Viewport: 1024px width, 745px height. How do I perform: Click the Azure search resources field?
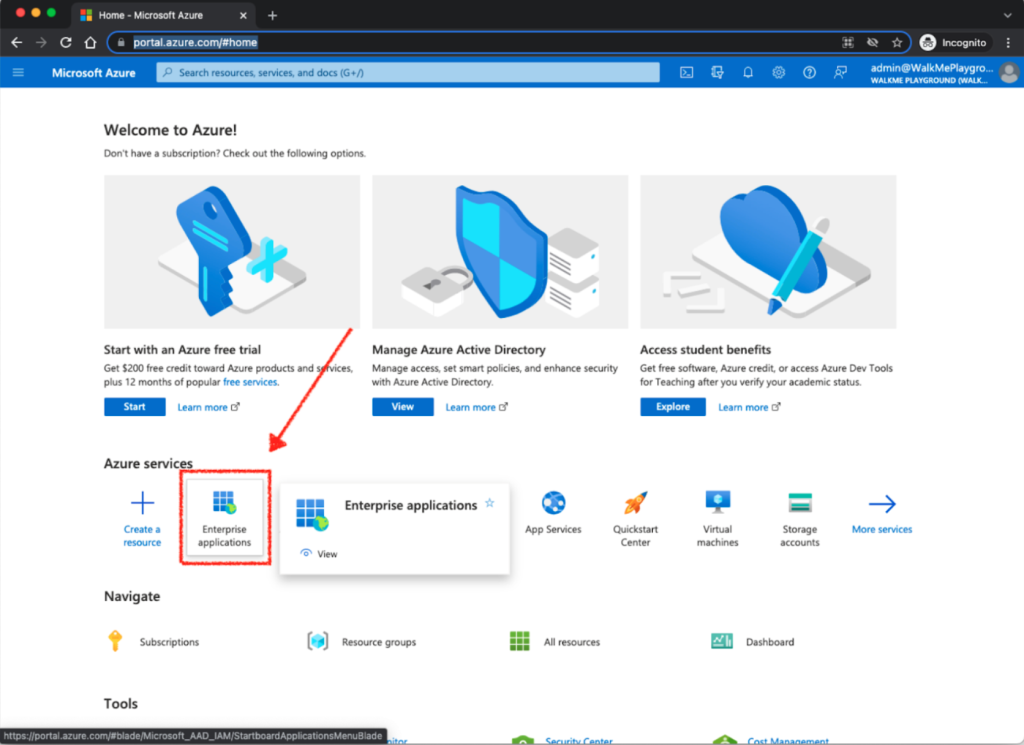point(408,73)
